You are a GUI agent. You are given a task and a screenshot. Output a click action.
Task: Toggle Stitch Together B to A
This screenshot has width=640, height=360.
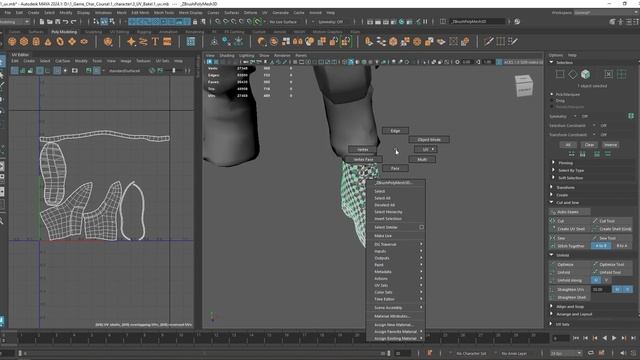[x=622, y=246]
